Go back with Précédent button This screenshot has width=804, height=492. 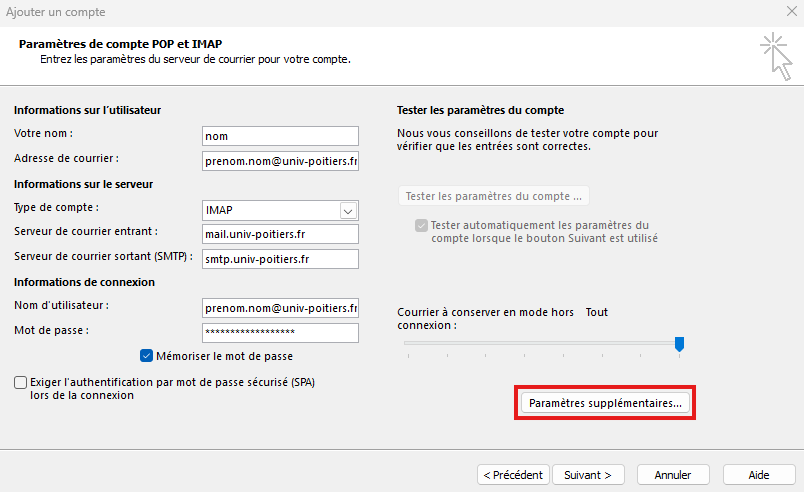[512, 474]
